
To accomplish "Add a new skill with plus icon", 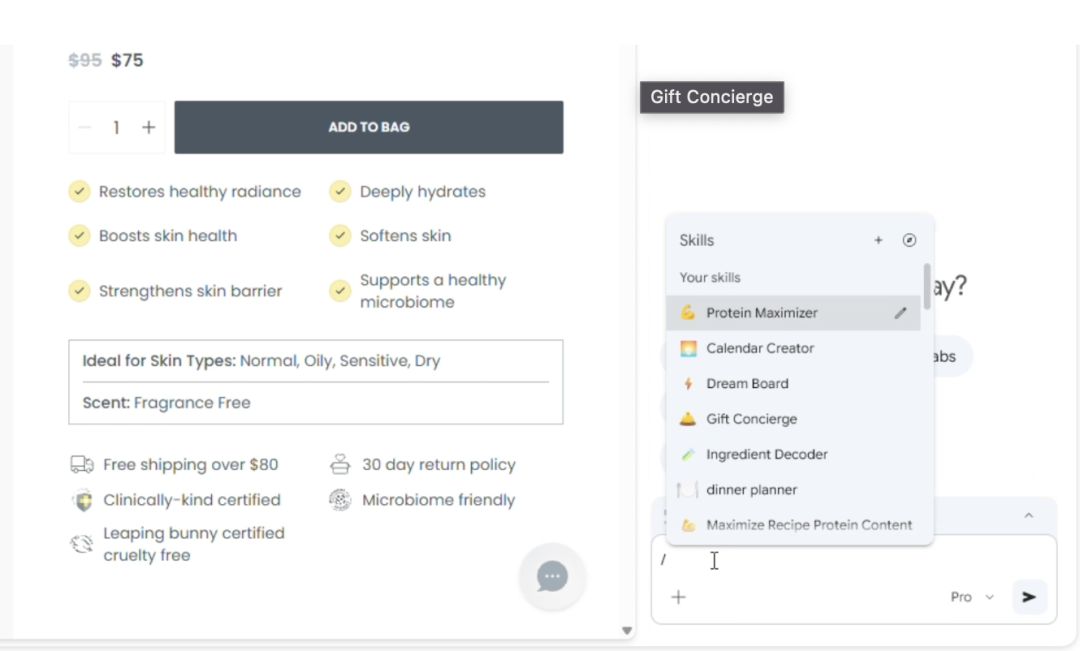I will click(x=878, y=240).
